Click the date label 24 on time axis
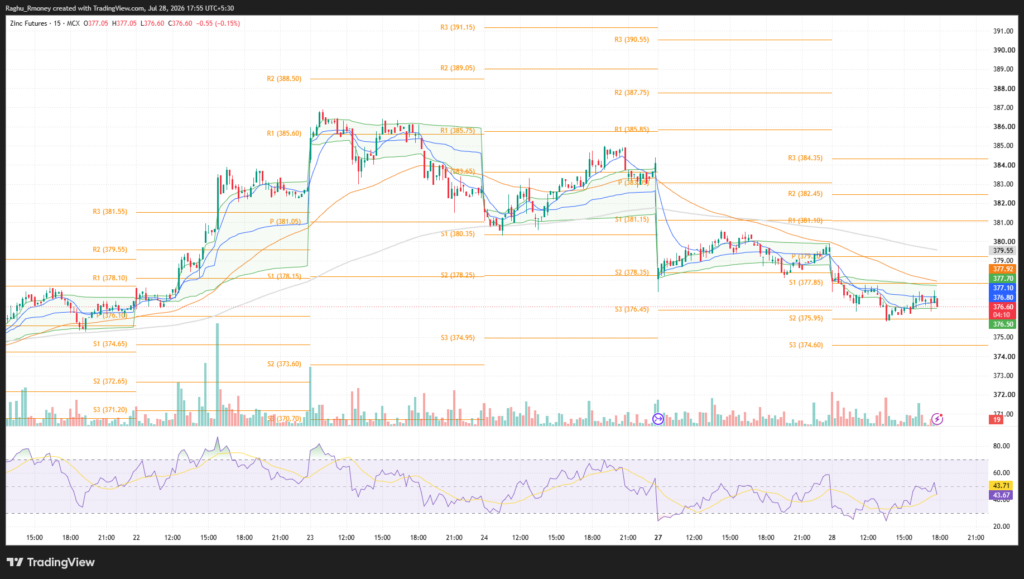The image size is (1024, 579). (x=484, y=538)
